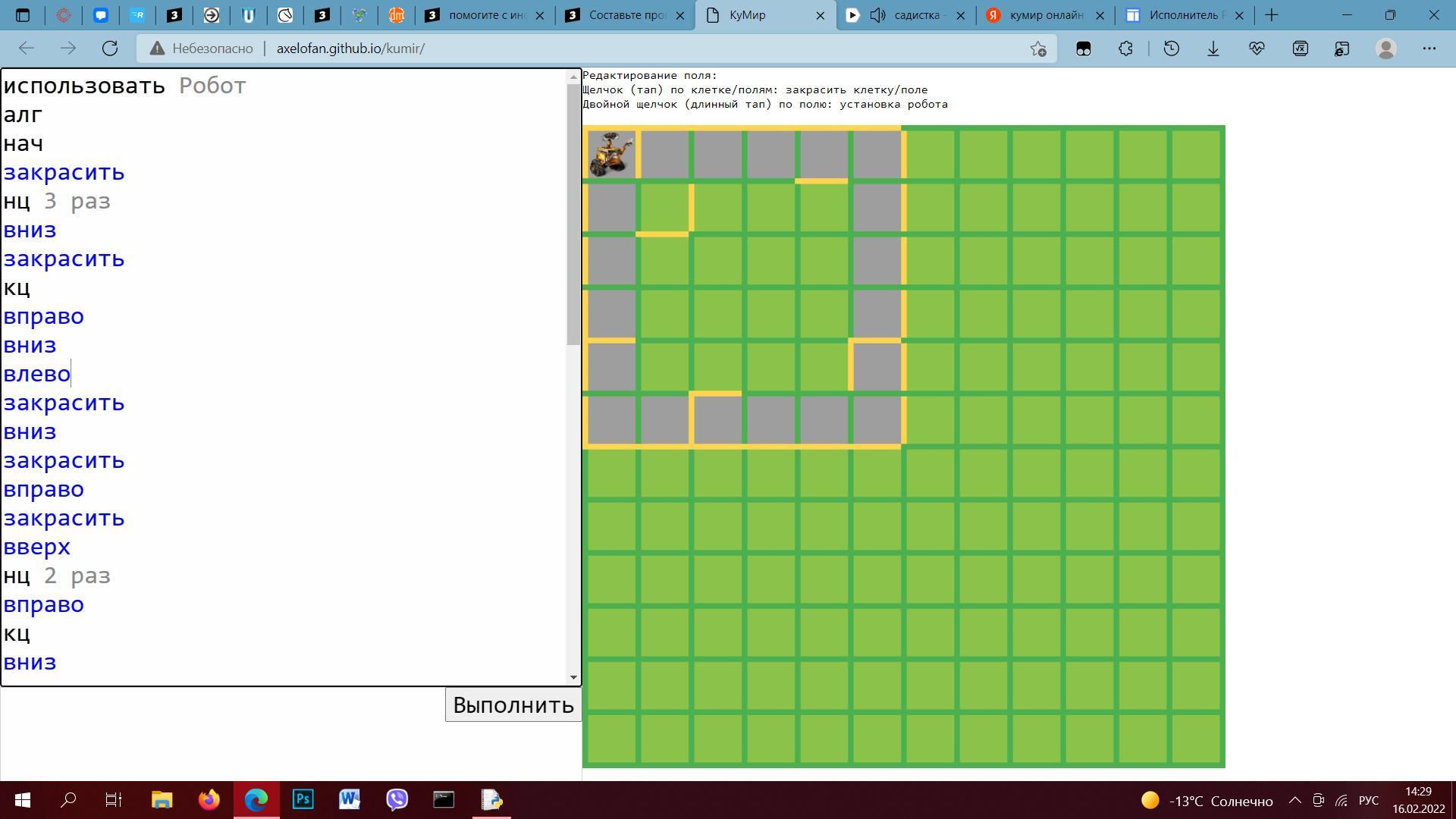Mute the audio tab via speaker icon

pos(877,15)
